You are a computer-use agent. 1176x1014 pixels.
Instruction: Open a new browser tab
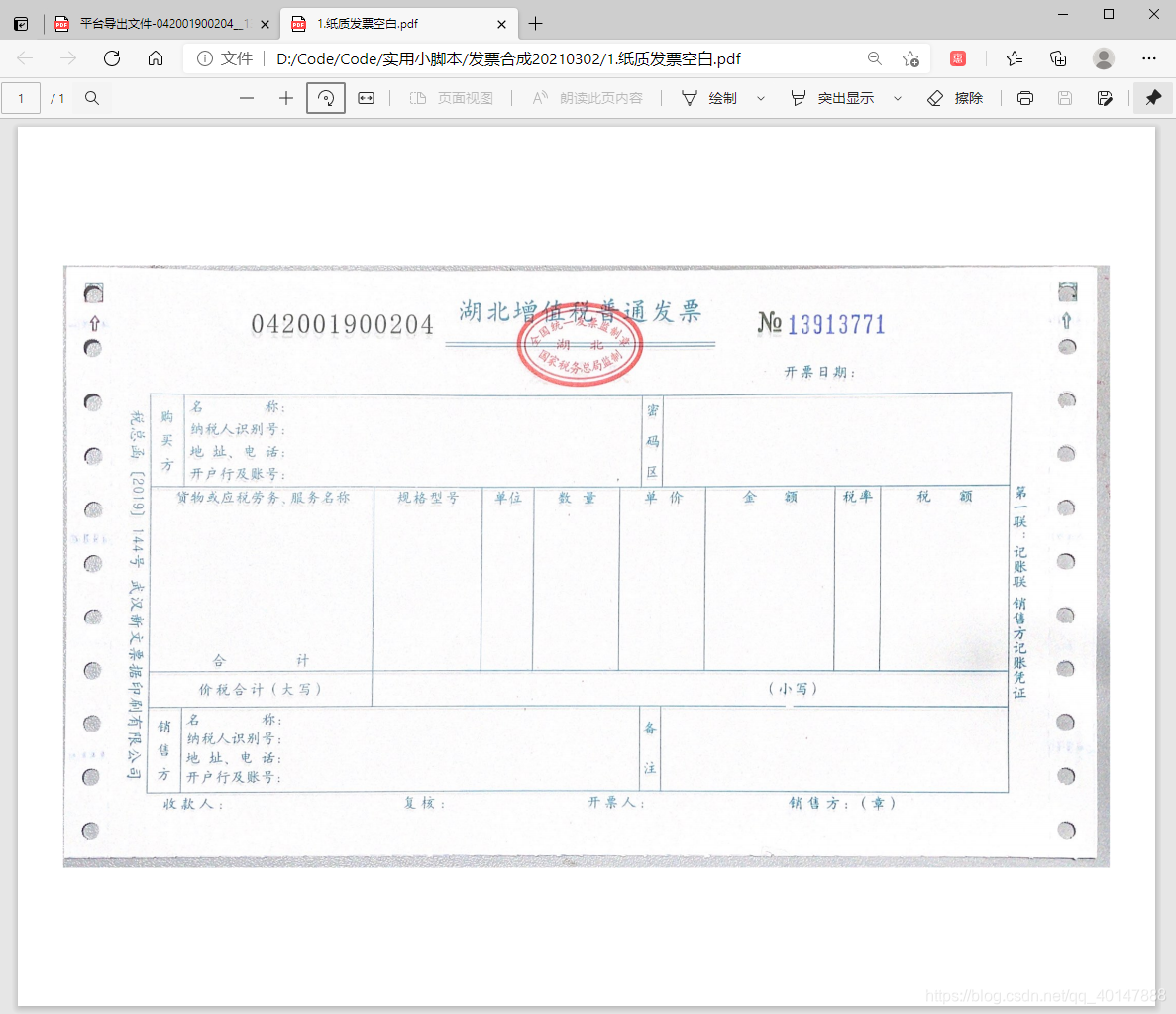536,24
